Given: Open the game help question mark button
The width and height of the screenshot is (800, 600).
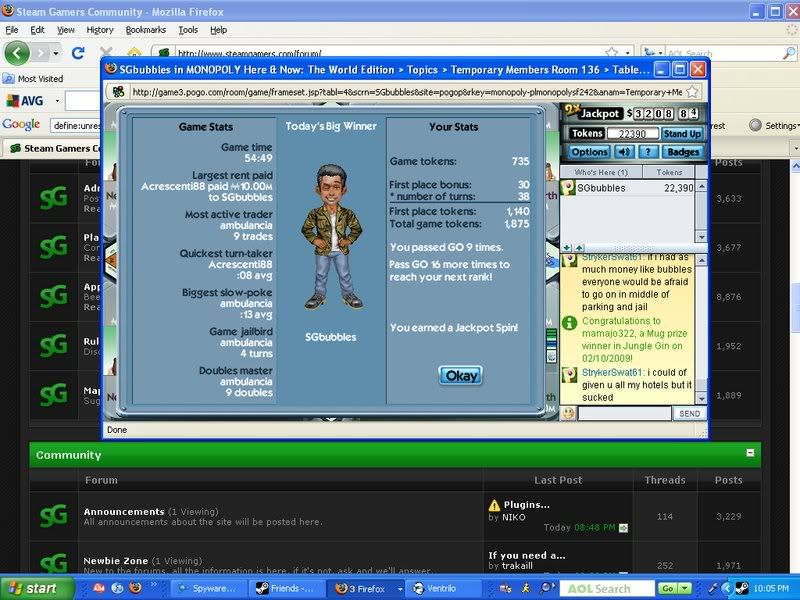Looking at the screenshot, I should [x=647, y=152].
